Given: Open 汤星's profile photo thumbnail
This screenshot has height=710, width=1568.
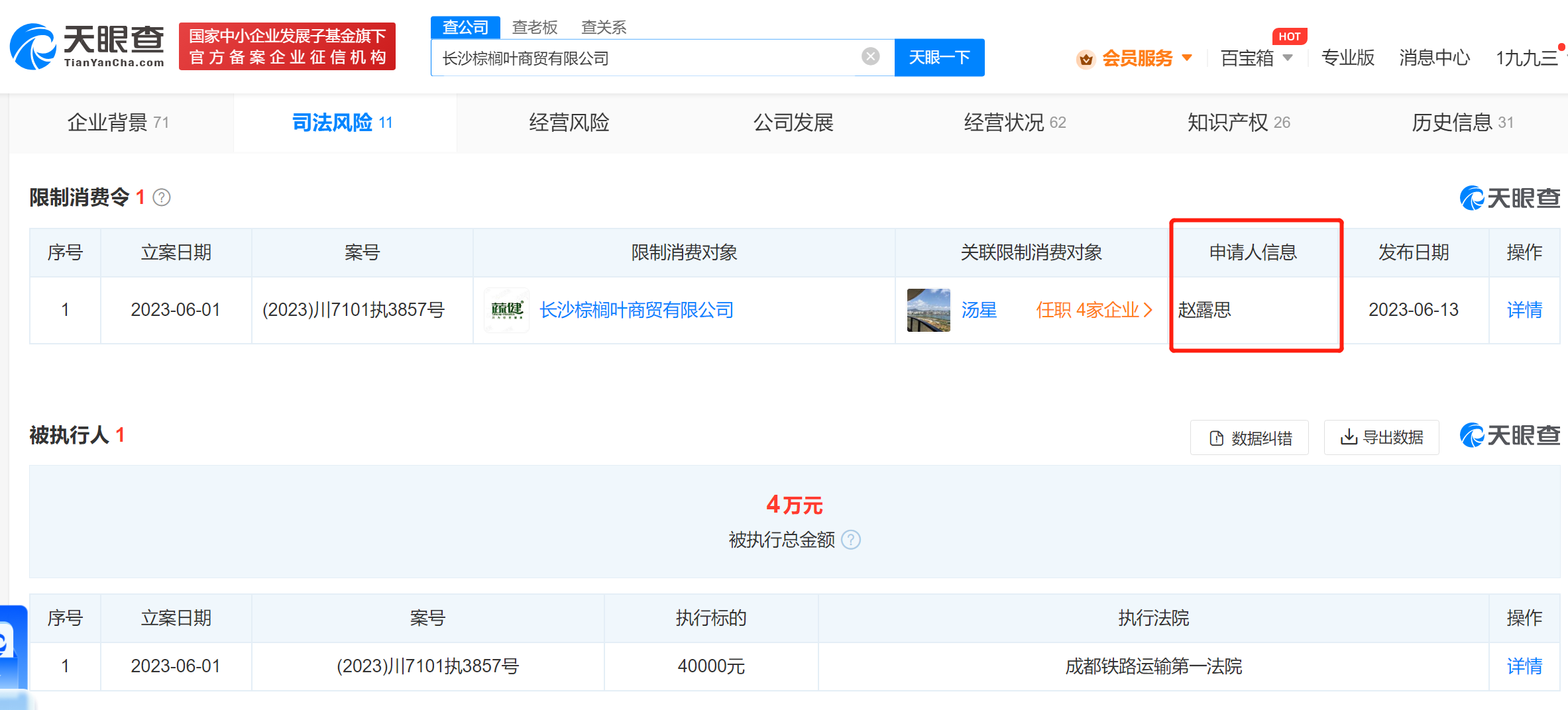Looking at the screenshot, I should (x=928, y=310).
